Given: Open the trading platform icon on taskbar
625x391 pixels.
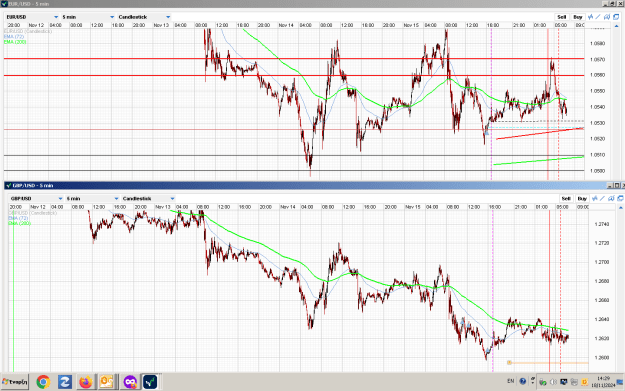Looking at the screenshot, I should pos(150,382).
